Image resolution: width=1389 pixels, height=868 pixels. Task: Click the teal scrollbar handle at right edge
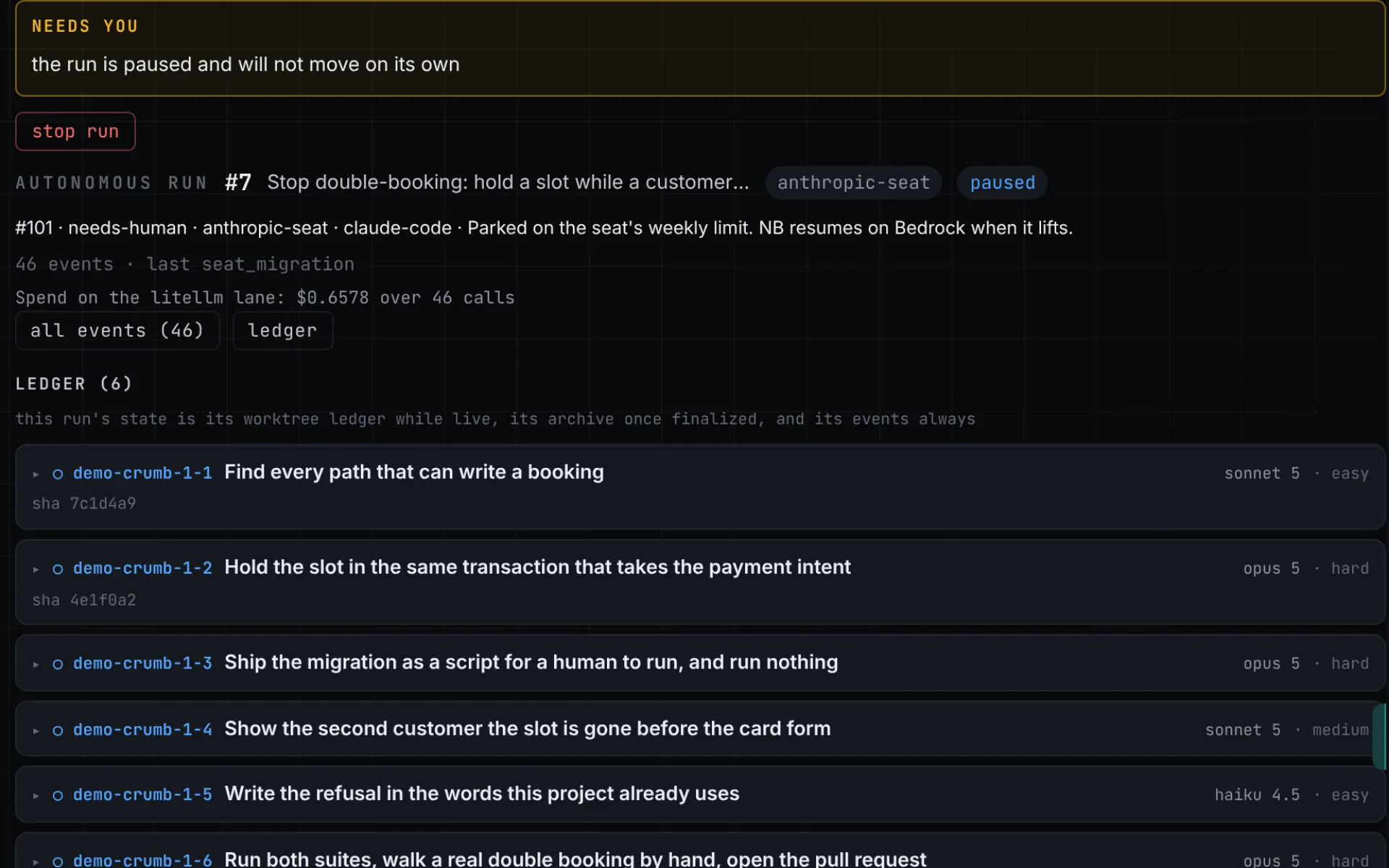1380,736
